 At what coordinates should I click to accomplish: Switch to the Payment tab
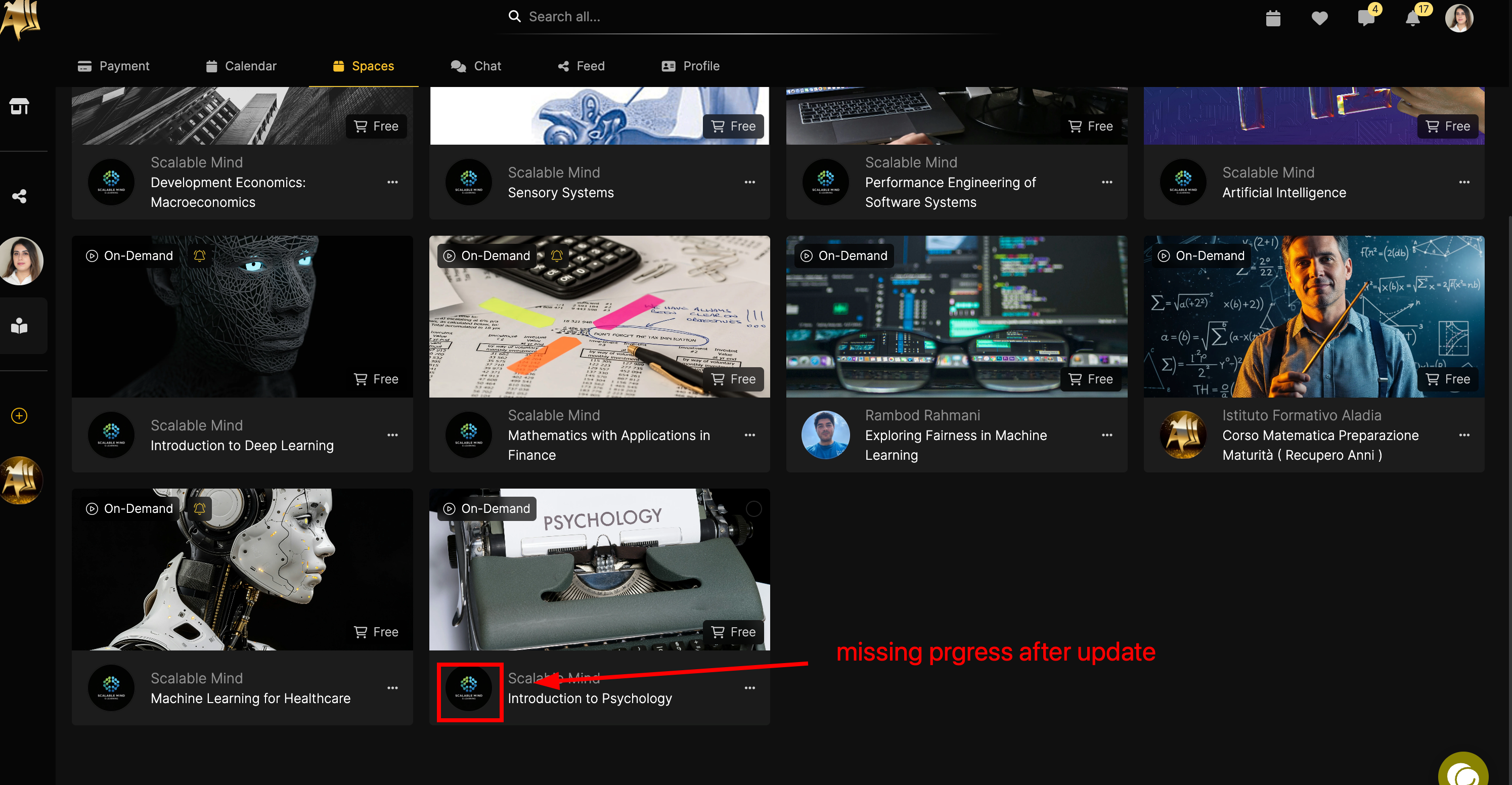point(113,66)
